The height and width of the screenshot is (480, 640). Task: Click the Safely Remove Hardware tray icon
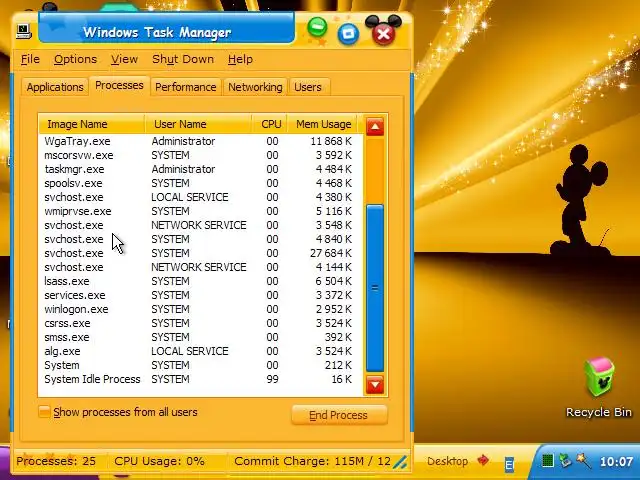(x=565, y=461)
